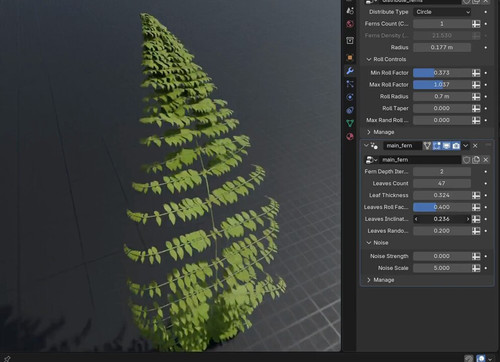Toggle attribute input for Ferns Count
This screenshot has height=362, width=500.
pos(476,24)
